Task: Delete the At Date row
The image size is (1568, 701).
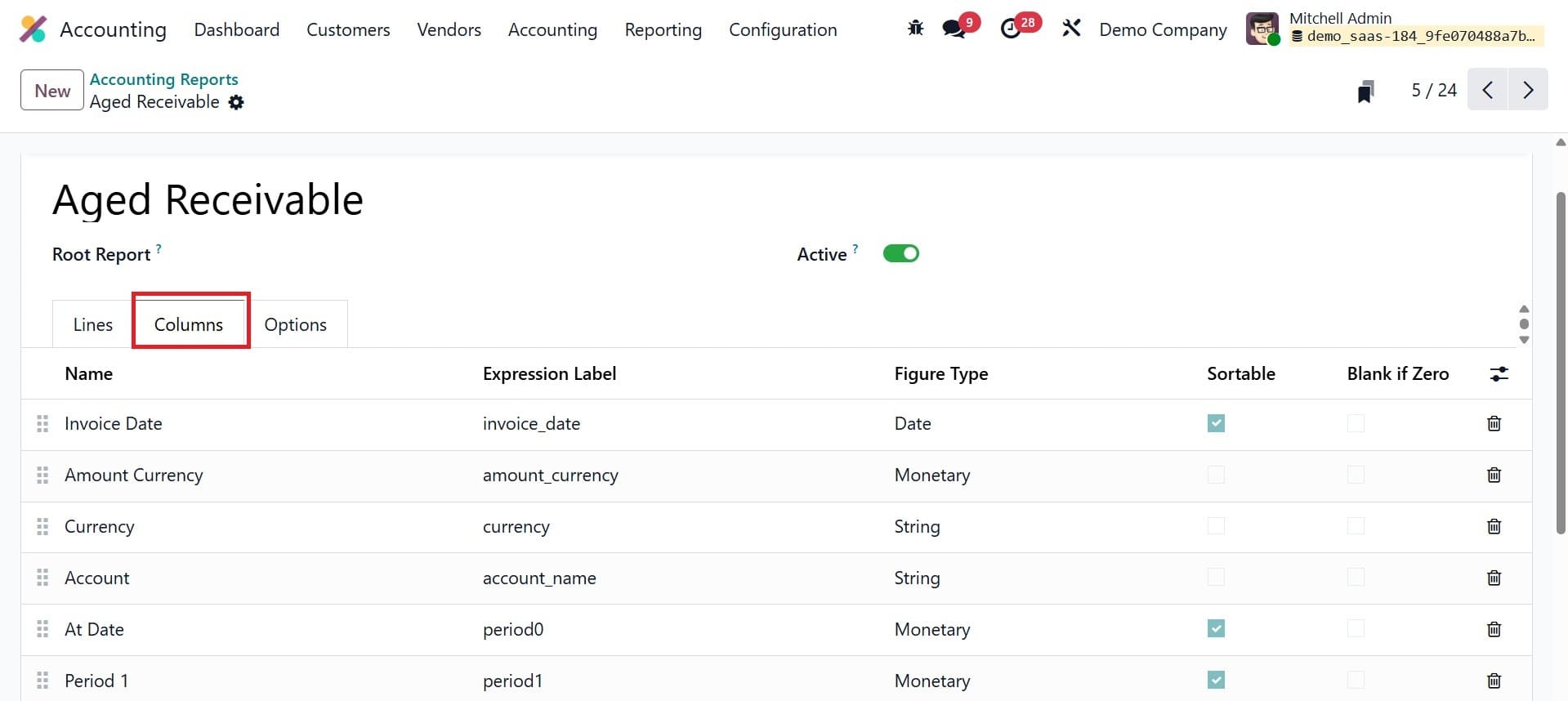Action: click(1494, 629)
